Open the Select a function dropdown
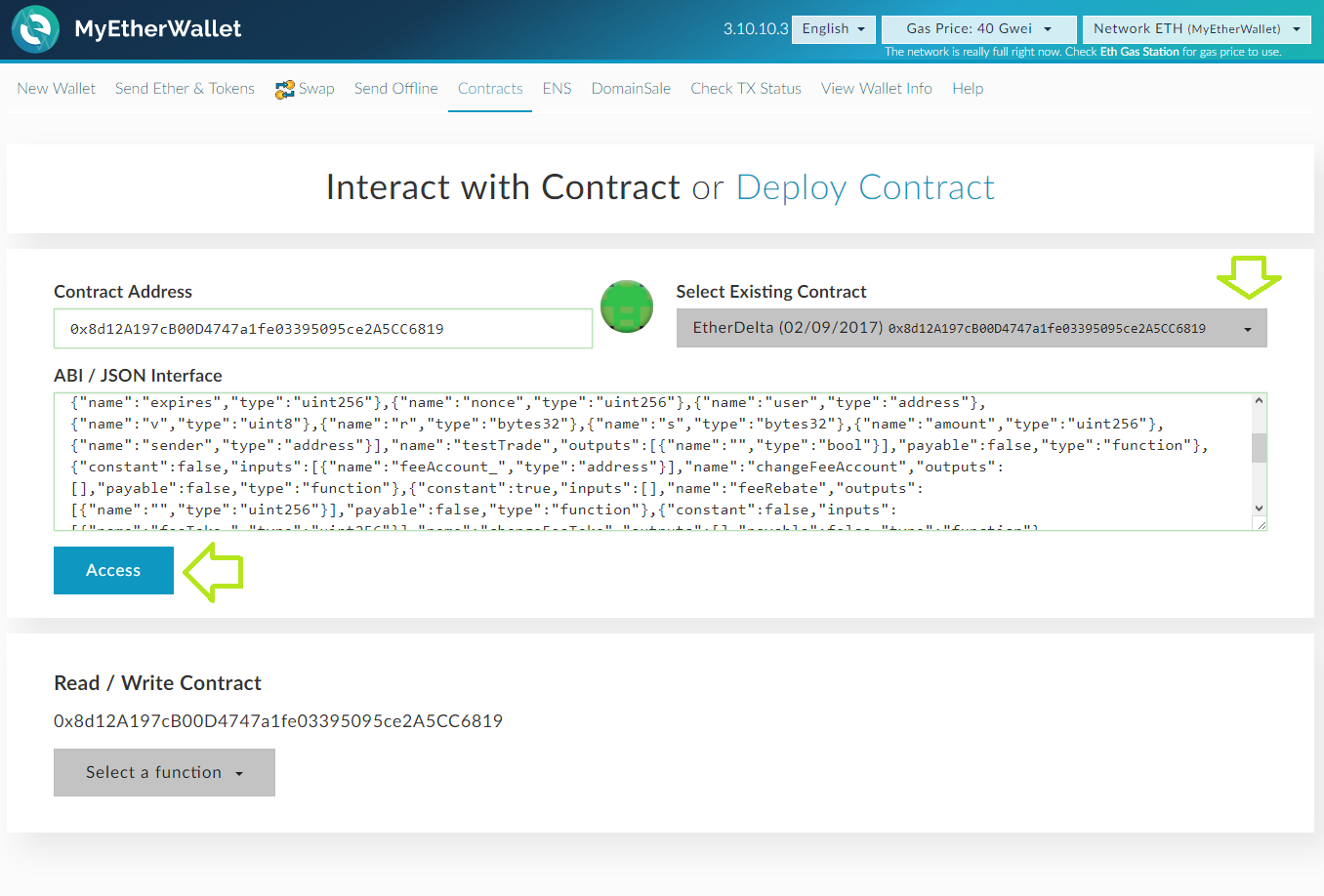 tap(164, 772)
